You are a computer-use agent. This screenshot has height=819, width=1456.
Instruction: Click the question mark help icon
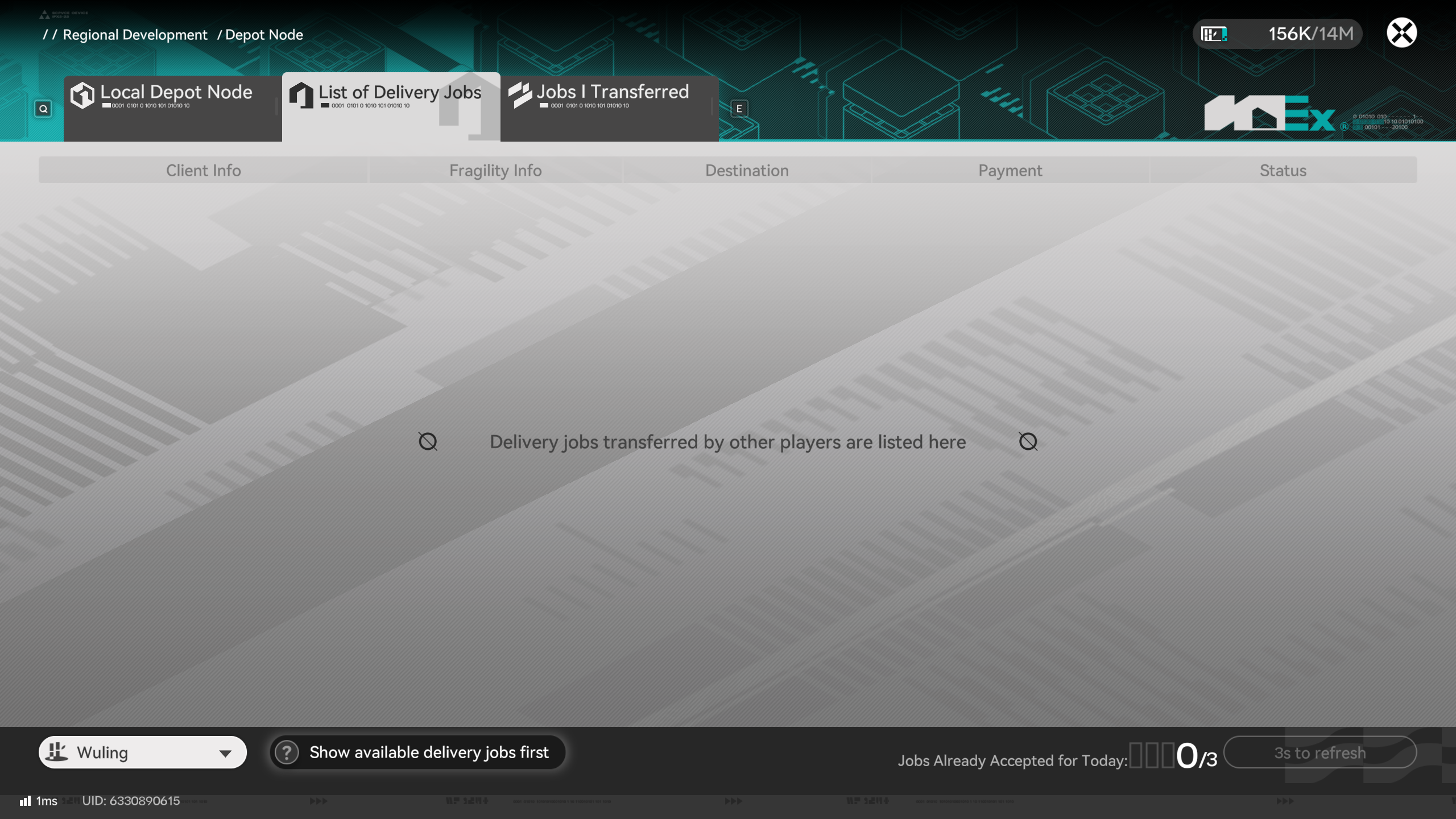tap(287, 752)
